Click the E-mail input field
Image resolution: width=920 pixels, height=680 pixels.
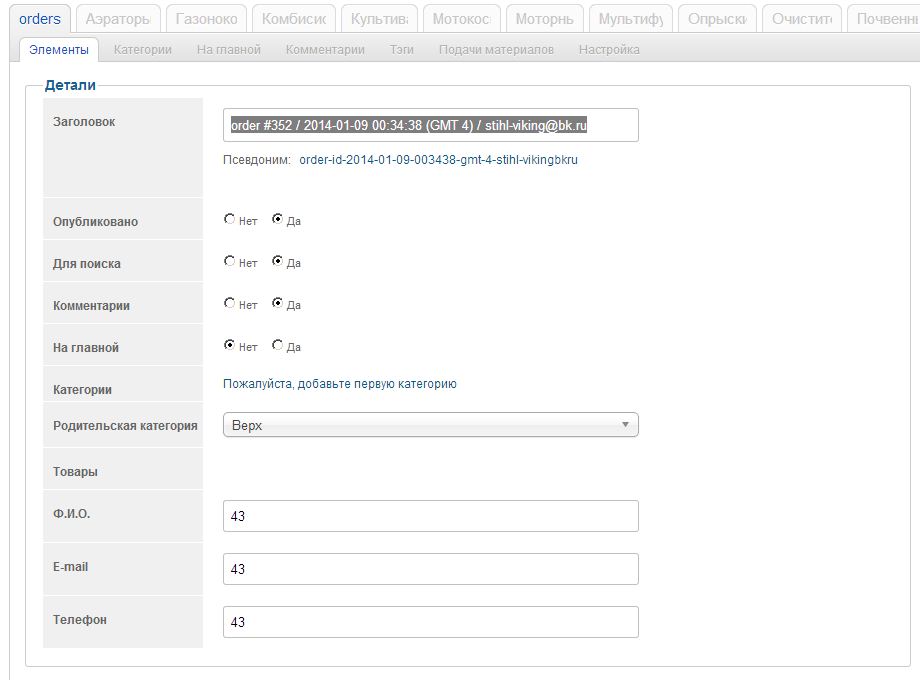(x=430, y=569)
